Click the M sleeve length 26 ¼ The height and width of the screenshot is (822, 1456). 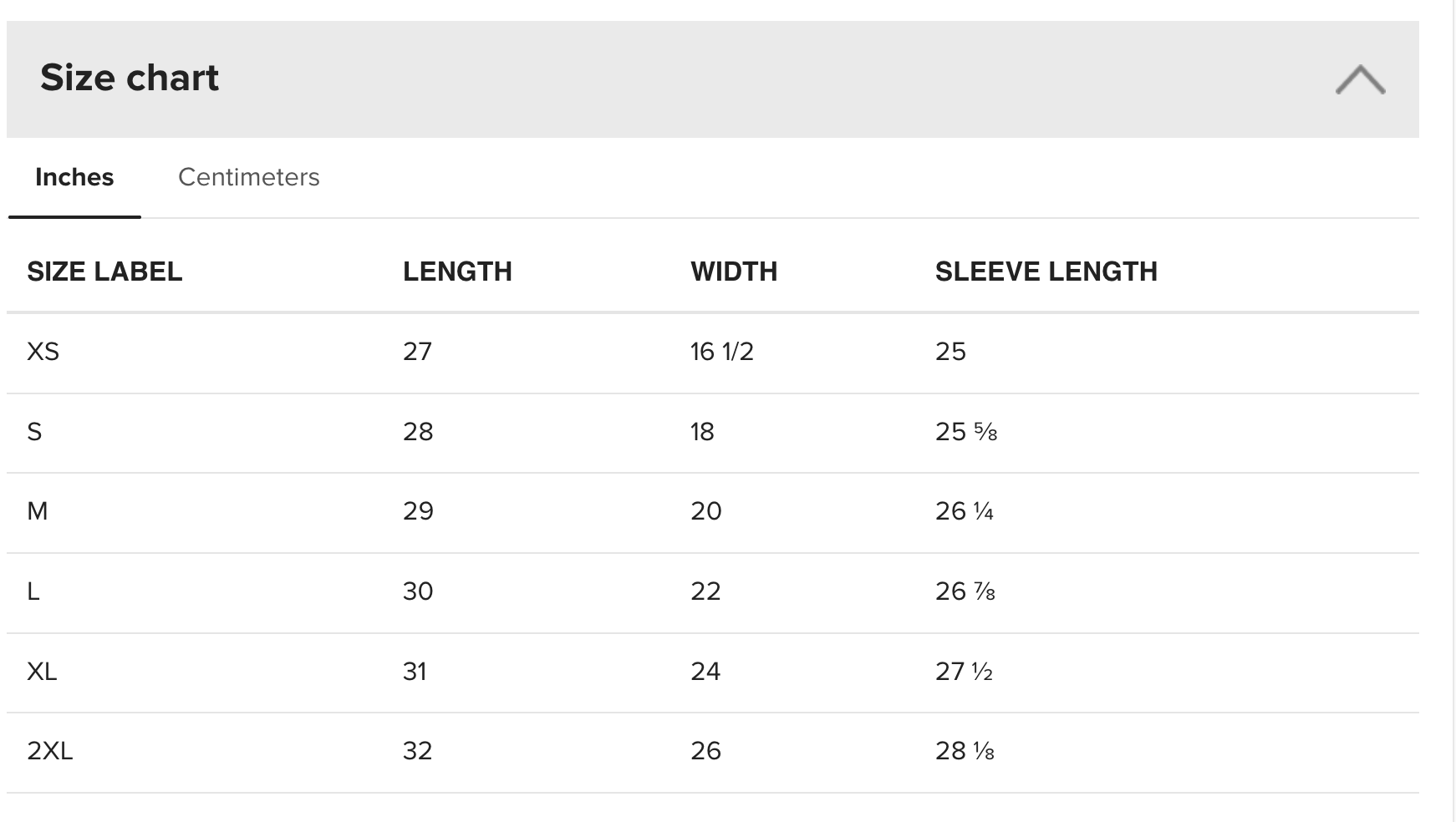click(x=965, y=511)
